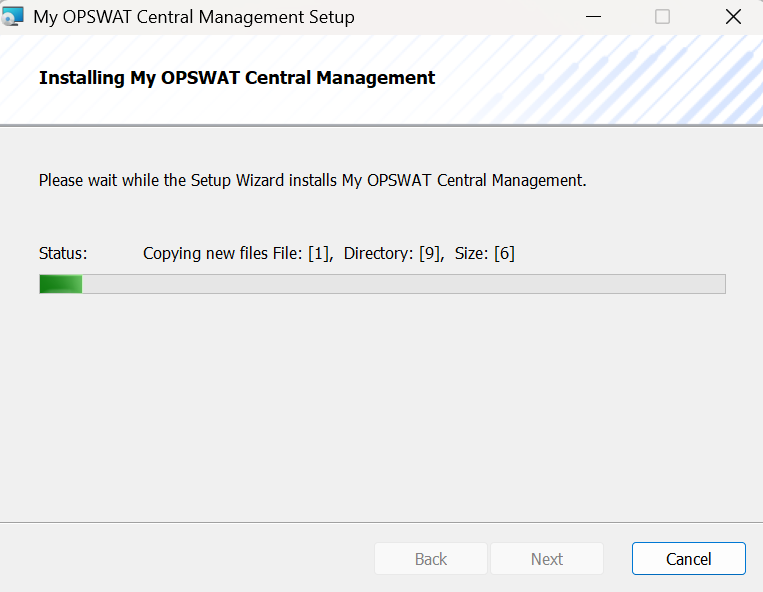This screenshot has width=763, height=592.
Task: Click the disabled Next button
Action: [547, 558]
